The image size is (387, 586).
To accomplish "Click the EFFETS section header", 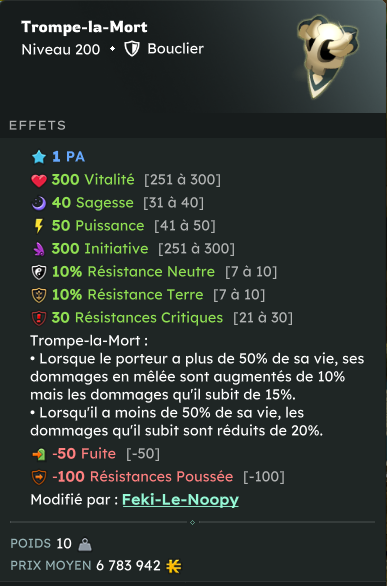I will [x=37, y=125].
